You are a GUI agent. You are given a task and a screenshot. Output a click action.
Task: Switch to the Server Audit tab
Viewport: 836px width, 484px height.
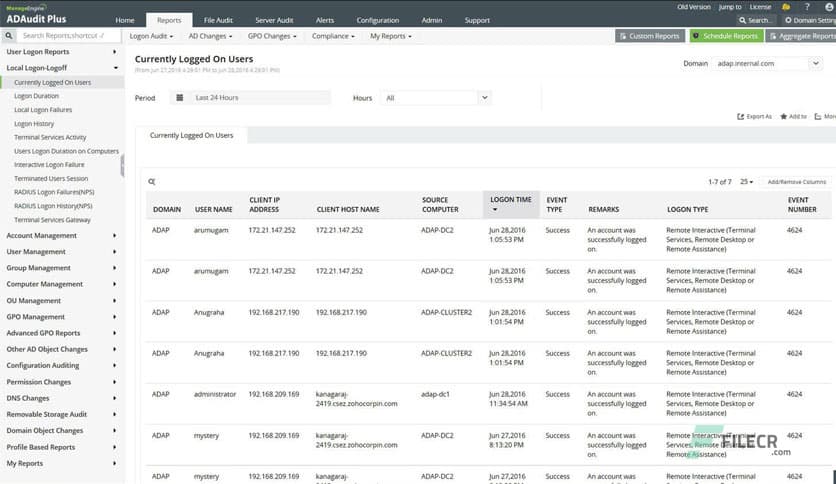(274, 20)
